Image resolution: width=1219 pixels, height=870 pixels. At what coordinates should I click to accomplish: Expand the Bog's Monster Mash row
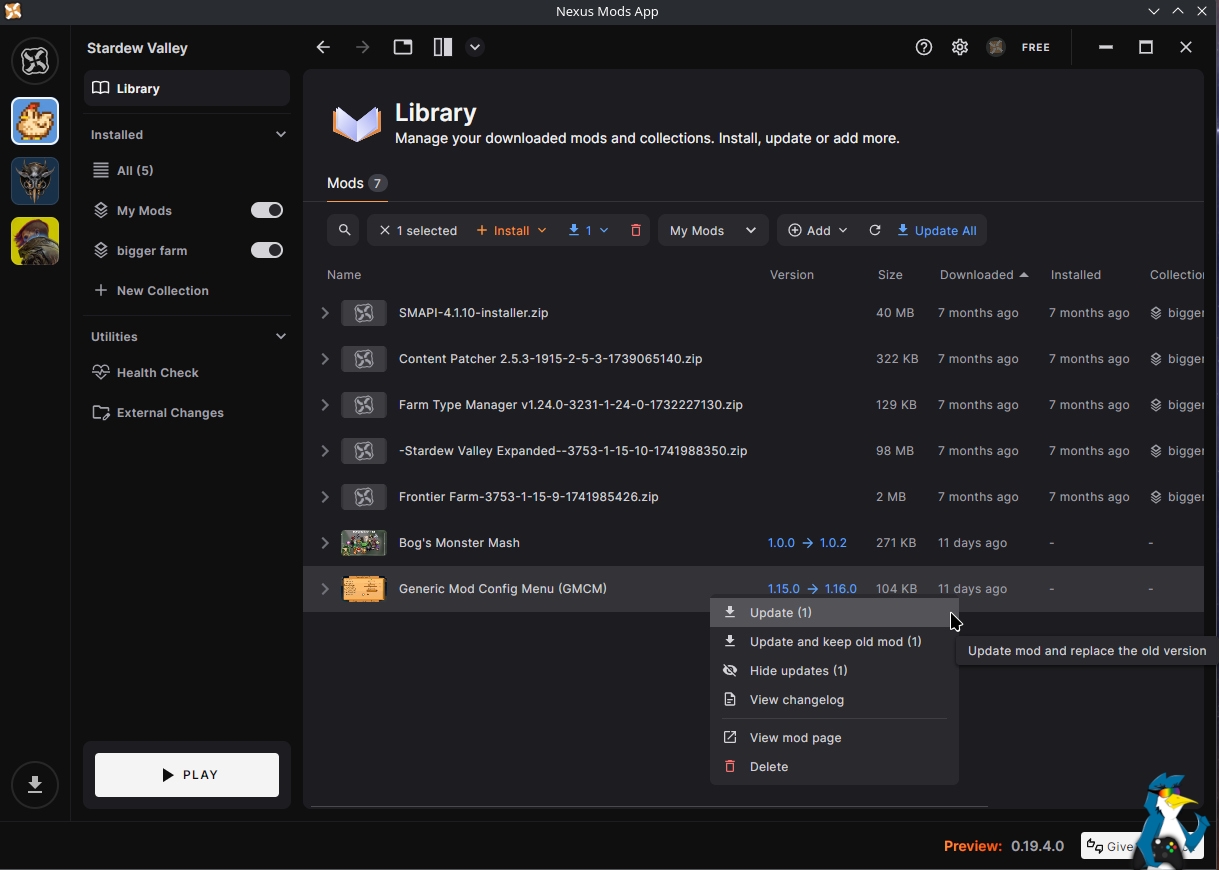tap(325, 543)
